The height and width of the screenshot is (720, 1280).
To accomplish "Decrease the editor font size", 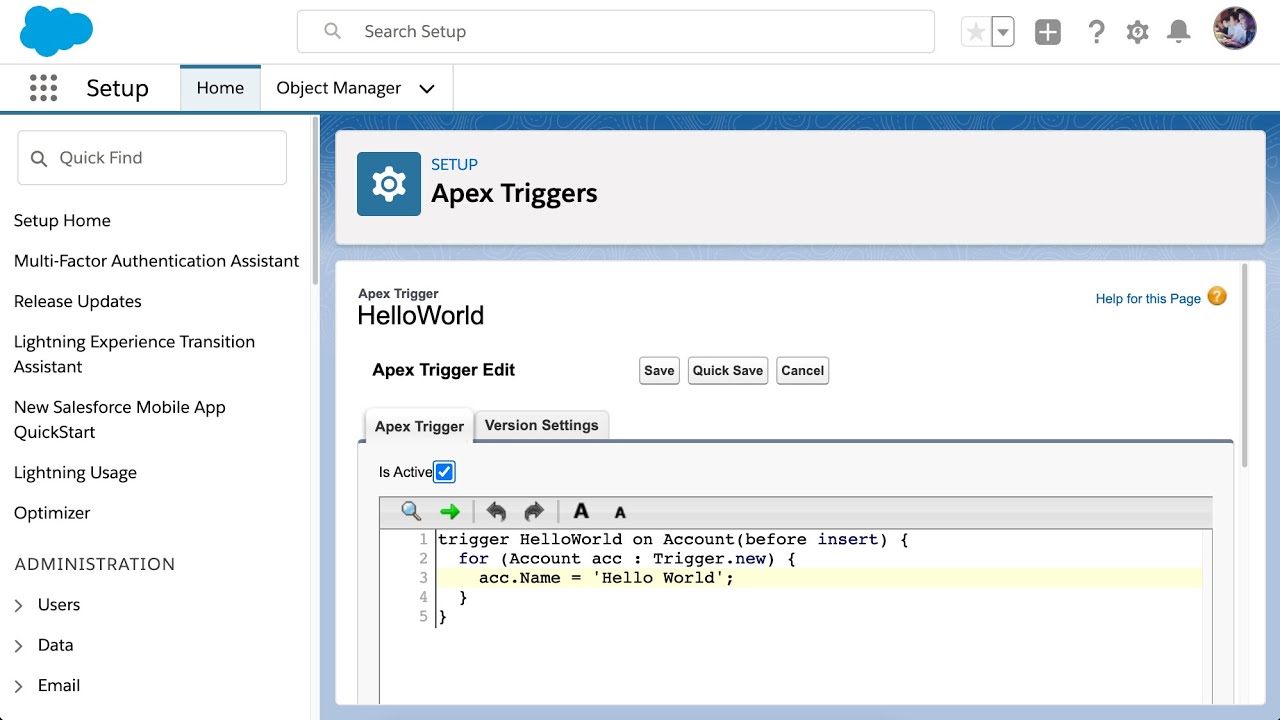I will point(620,513).
